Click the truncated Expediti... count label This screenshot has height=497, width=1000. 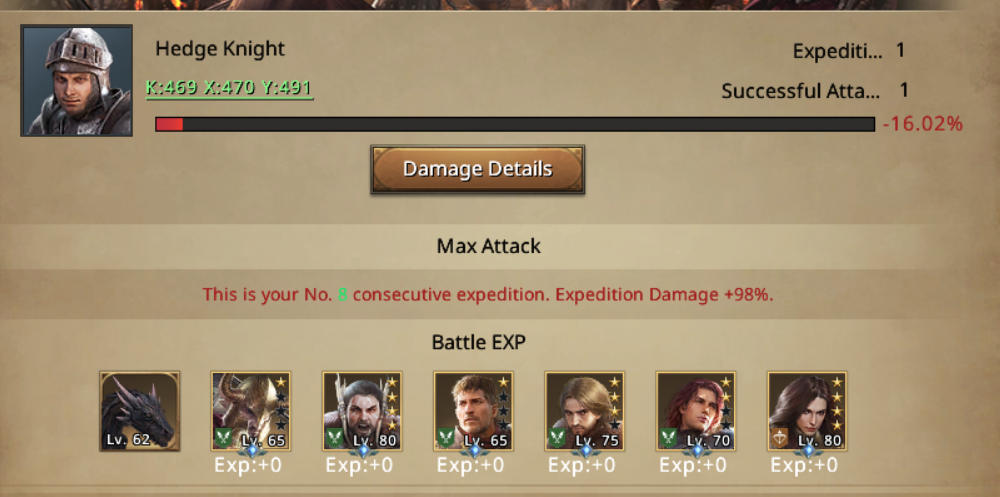[x=838, y=51]
